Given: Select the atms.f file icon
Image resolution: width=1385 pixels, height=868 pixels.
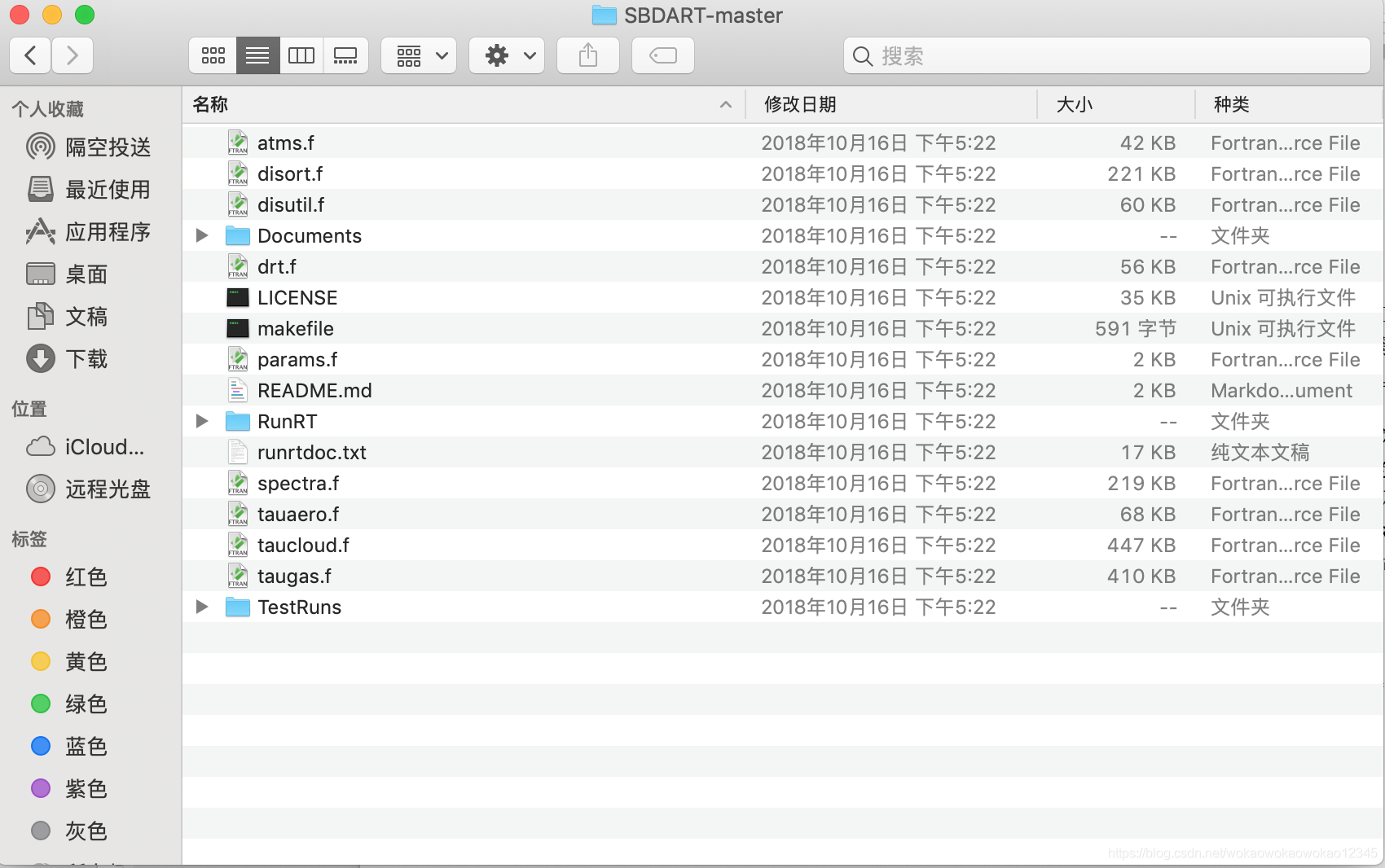Looking at the screenshot, I should 238,142.
